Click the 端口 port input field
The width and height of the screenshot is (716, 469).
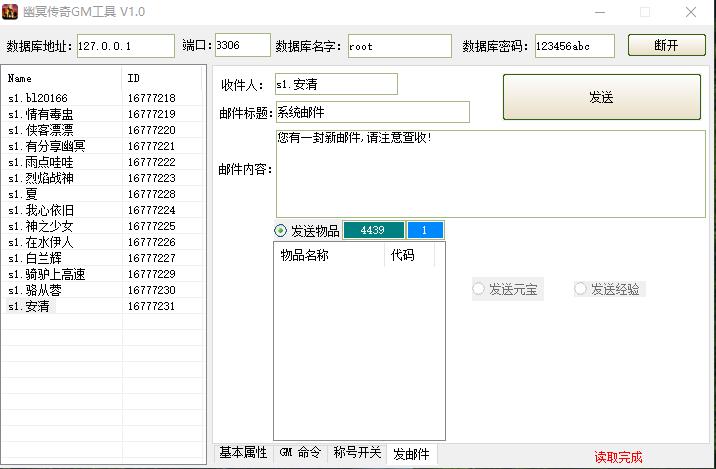click(242, 46)
